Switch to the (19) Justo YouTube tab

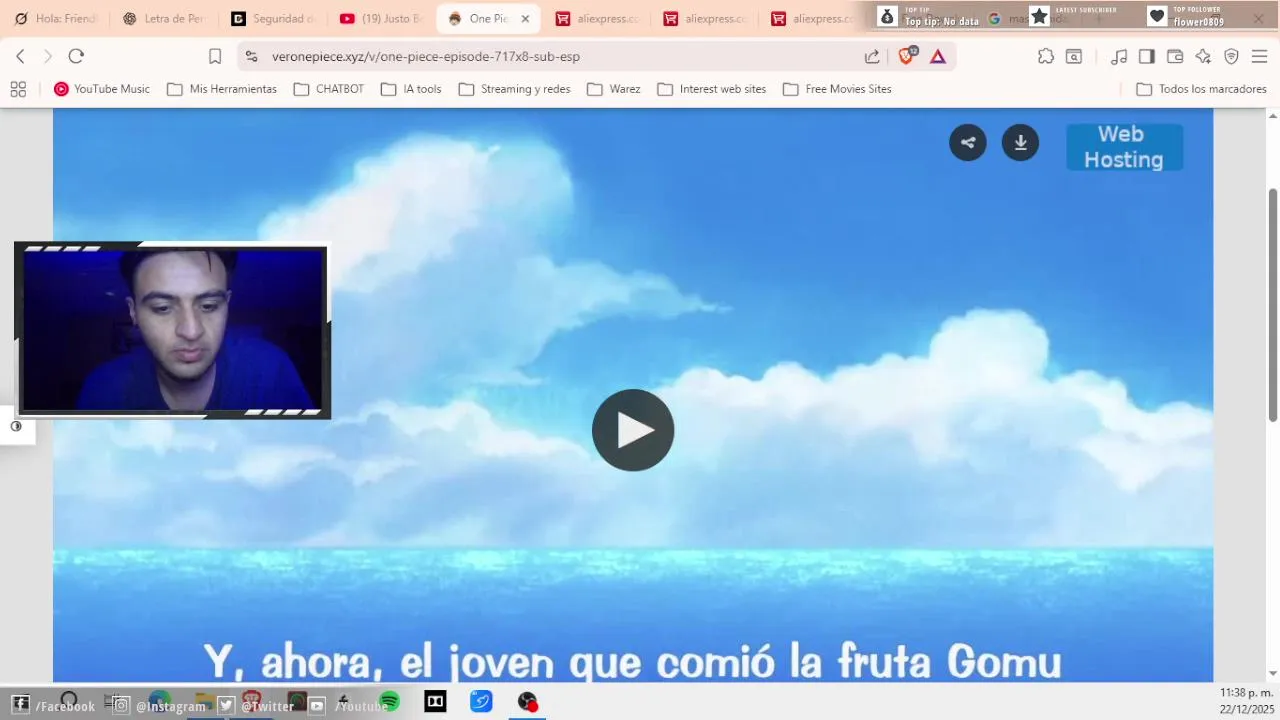(x=381, y=18)
